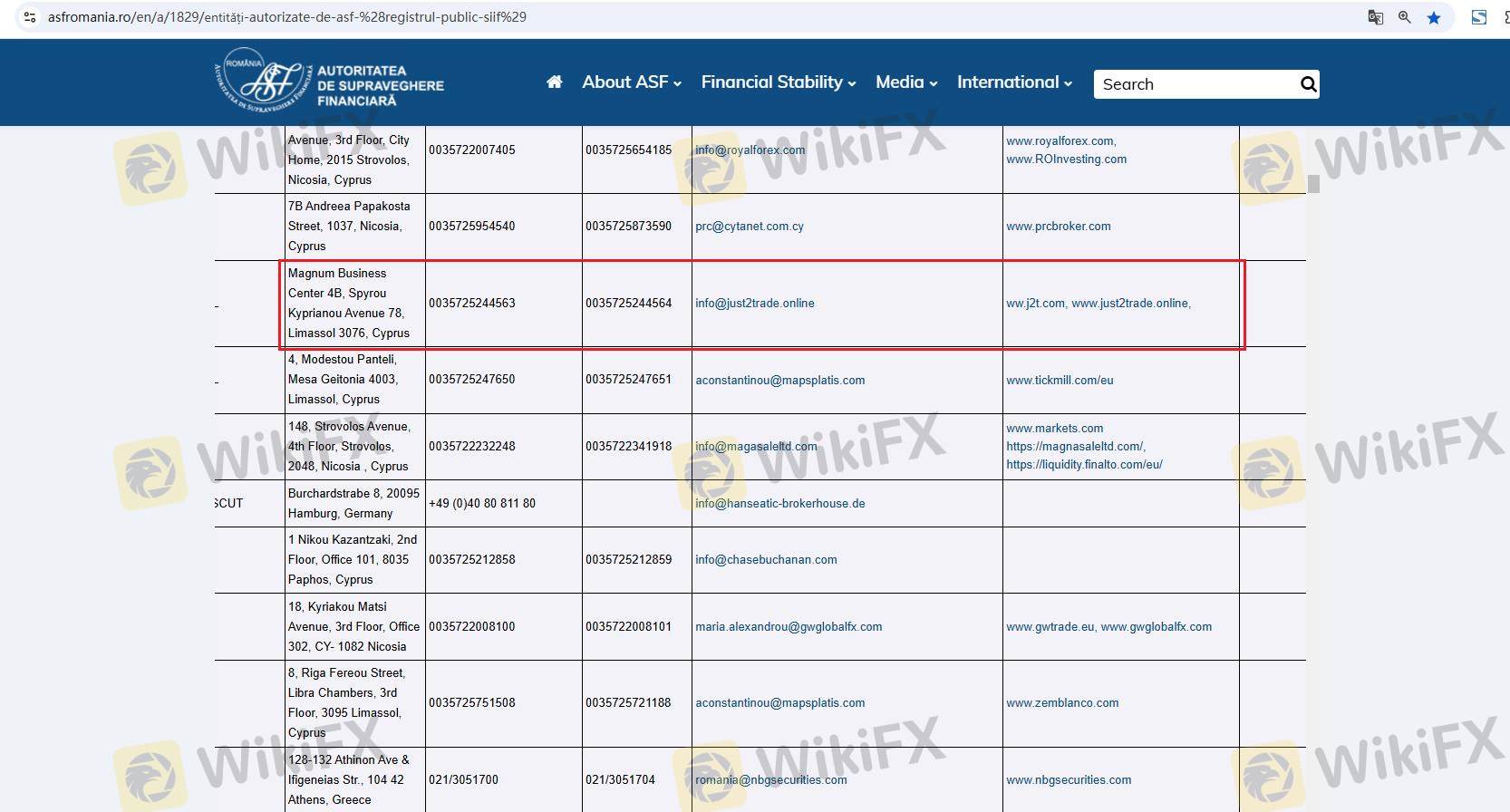Open the Financial Stability dropdown
The width and height of the screenshot is (1510, 812).
(779, 82)
